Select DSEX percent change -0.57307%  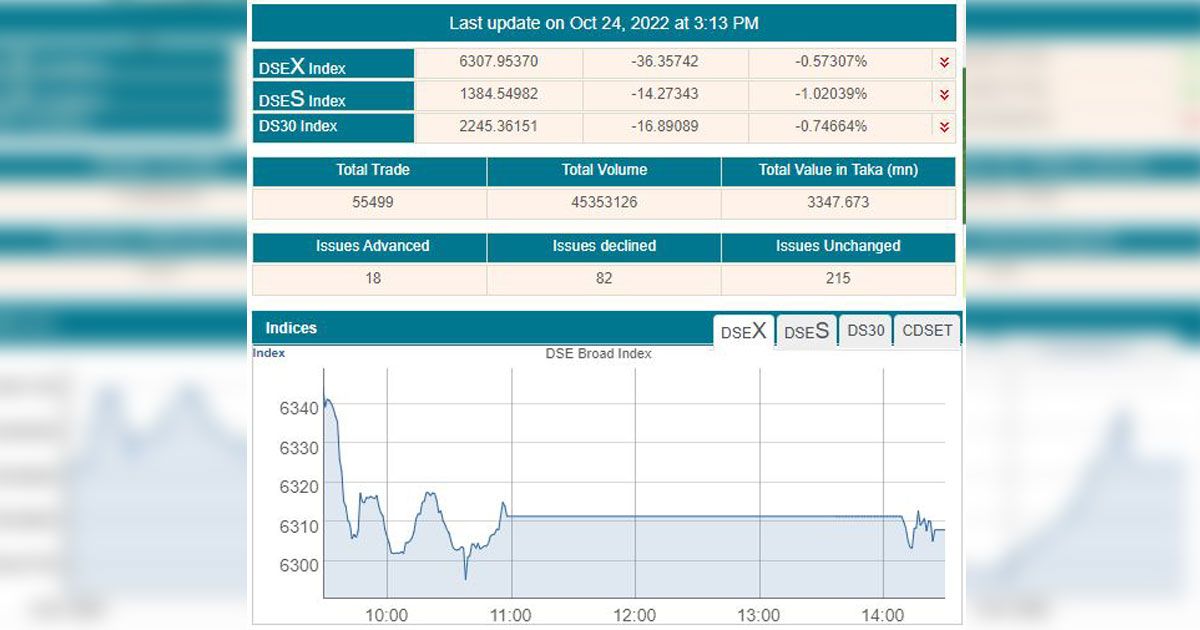point(831,62)
